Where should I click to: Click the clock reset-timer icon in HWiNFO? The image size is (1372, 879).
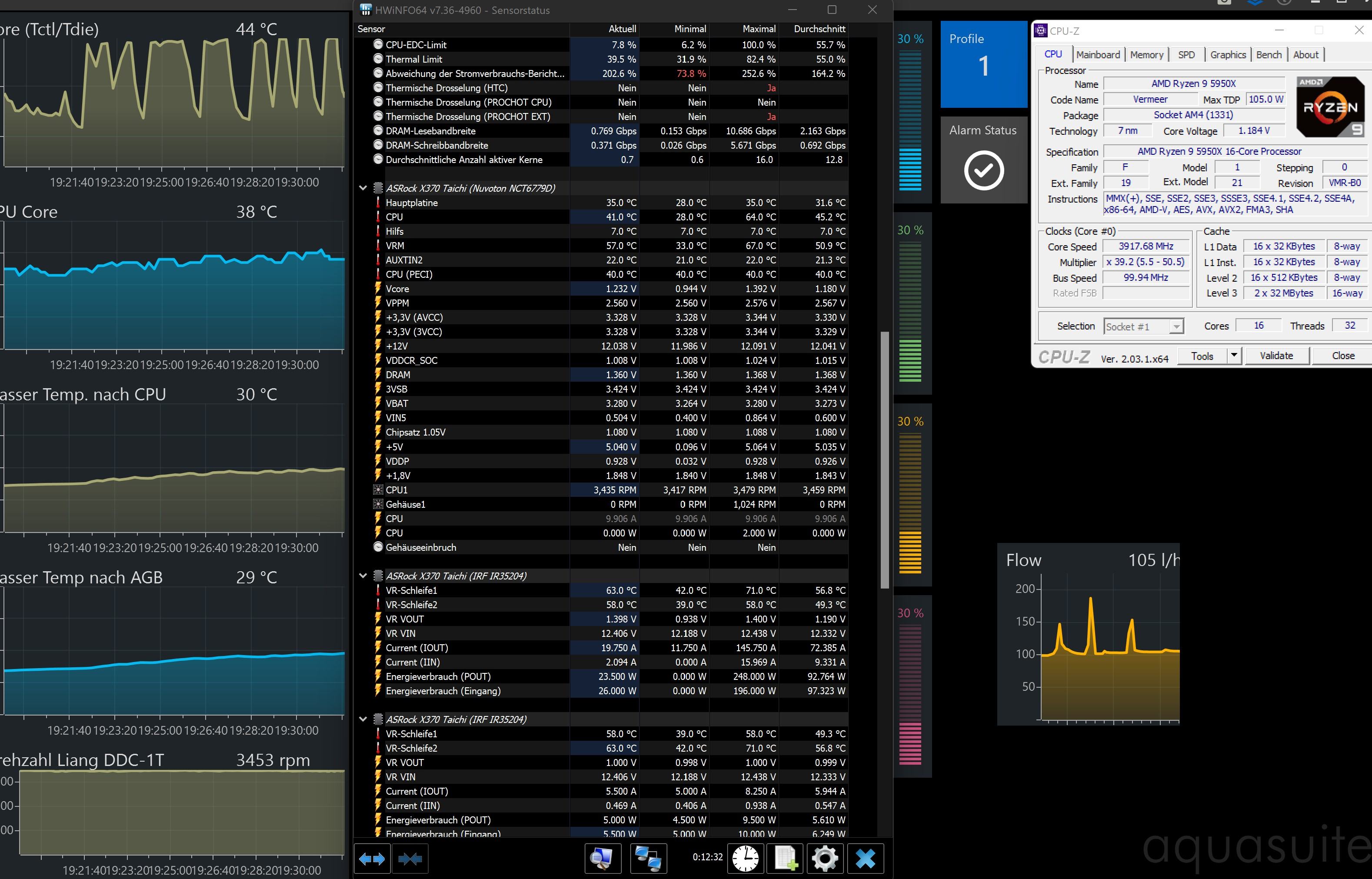click(x=746, y=859)
